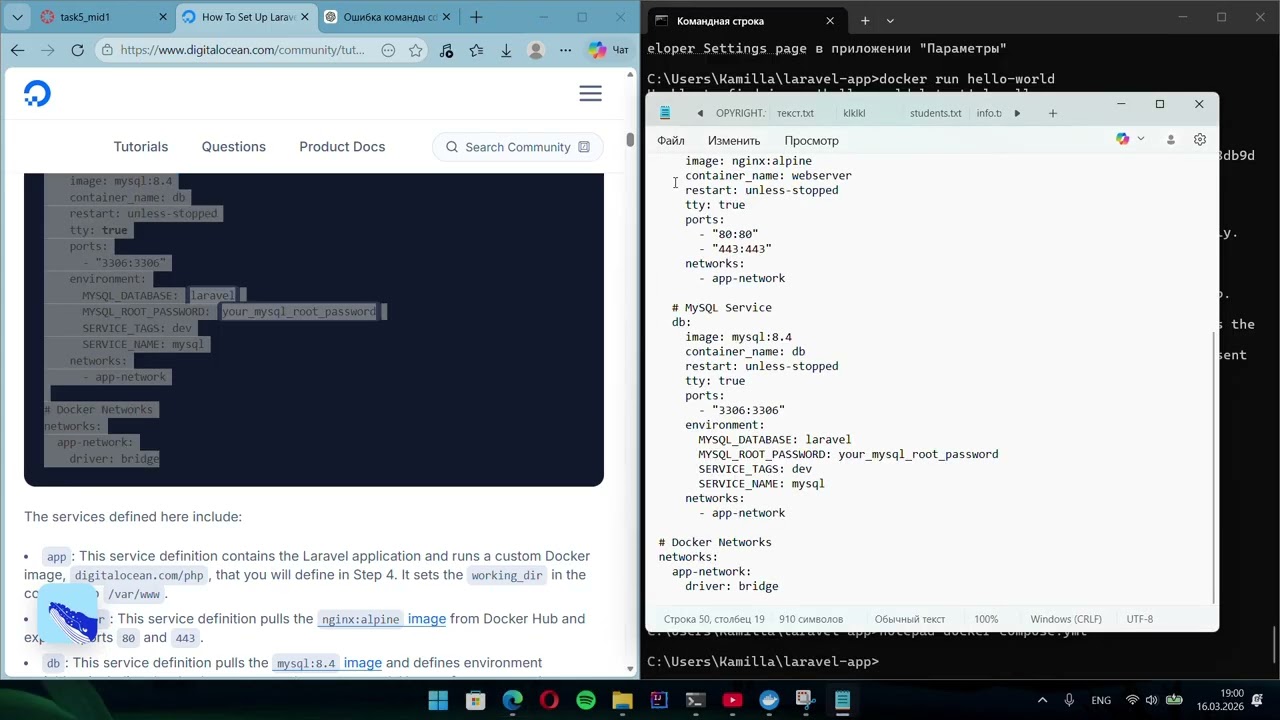The width and height of the screenshot is (1280, 720).
Task: Click the Search Community field
Action: coord(518,147)
